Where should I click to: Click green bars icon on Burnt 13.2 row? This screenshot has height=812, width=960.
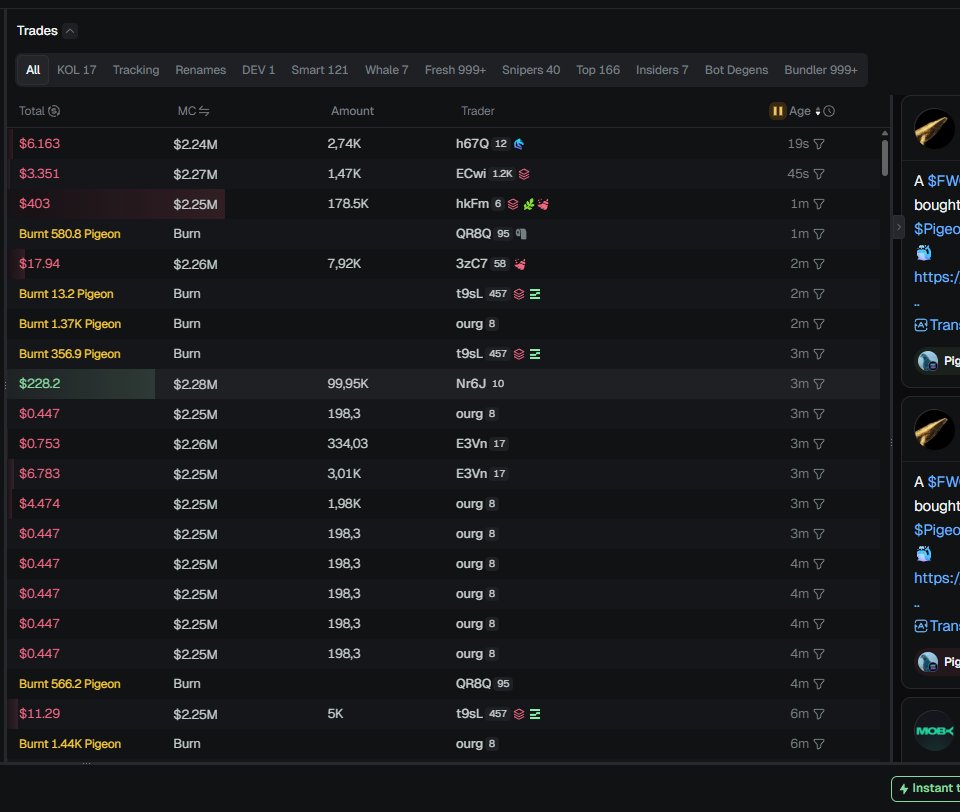pyautogui.click(x=534, y=294)
